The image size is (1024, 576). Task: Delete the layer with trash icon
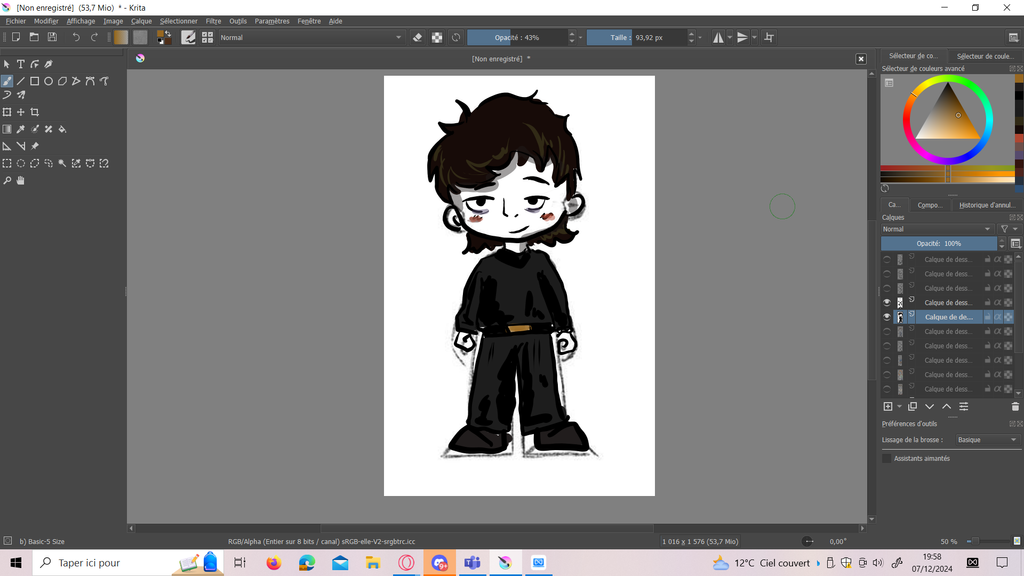[x=1015, y=406]
